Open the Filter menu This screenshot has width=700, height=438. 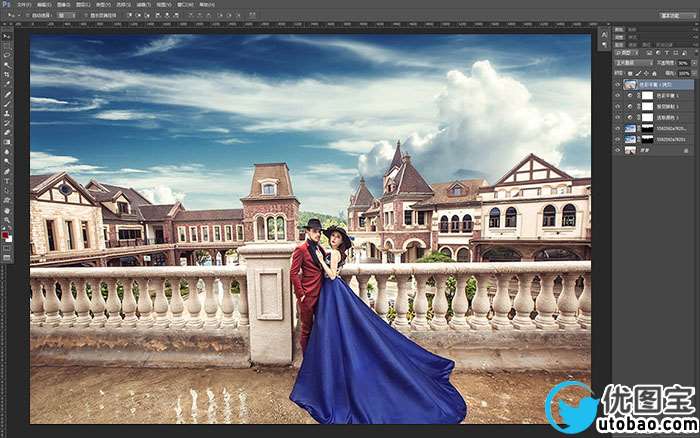point(143,5)
